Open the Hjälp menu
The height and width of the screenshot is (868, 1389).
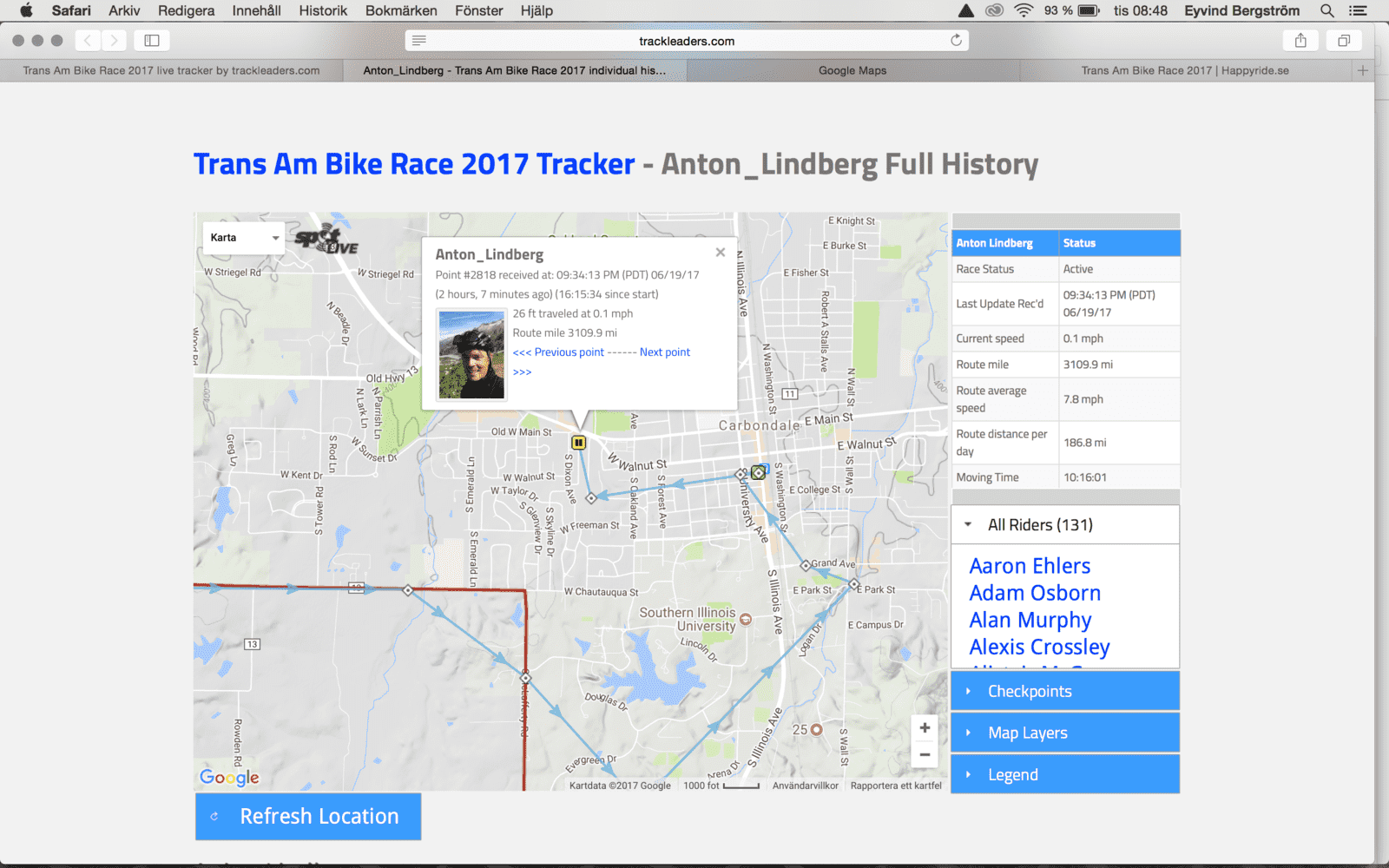[537, 10]
